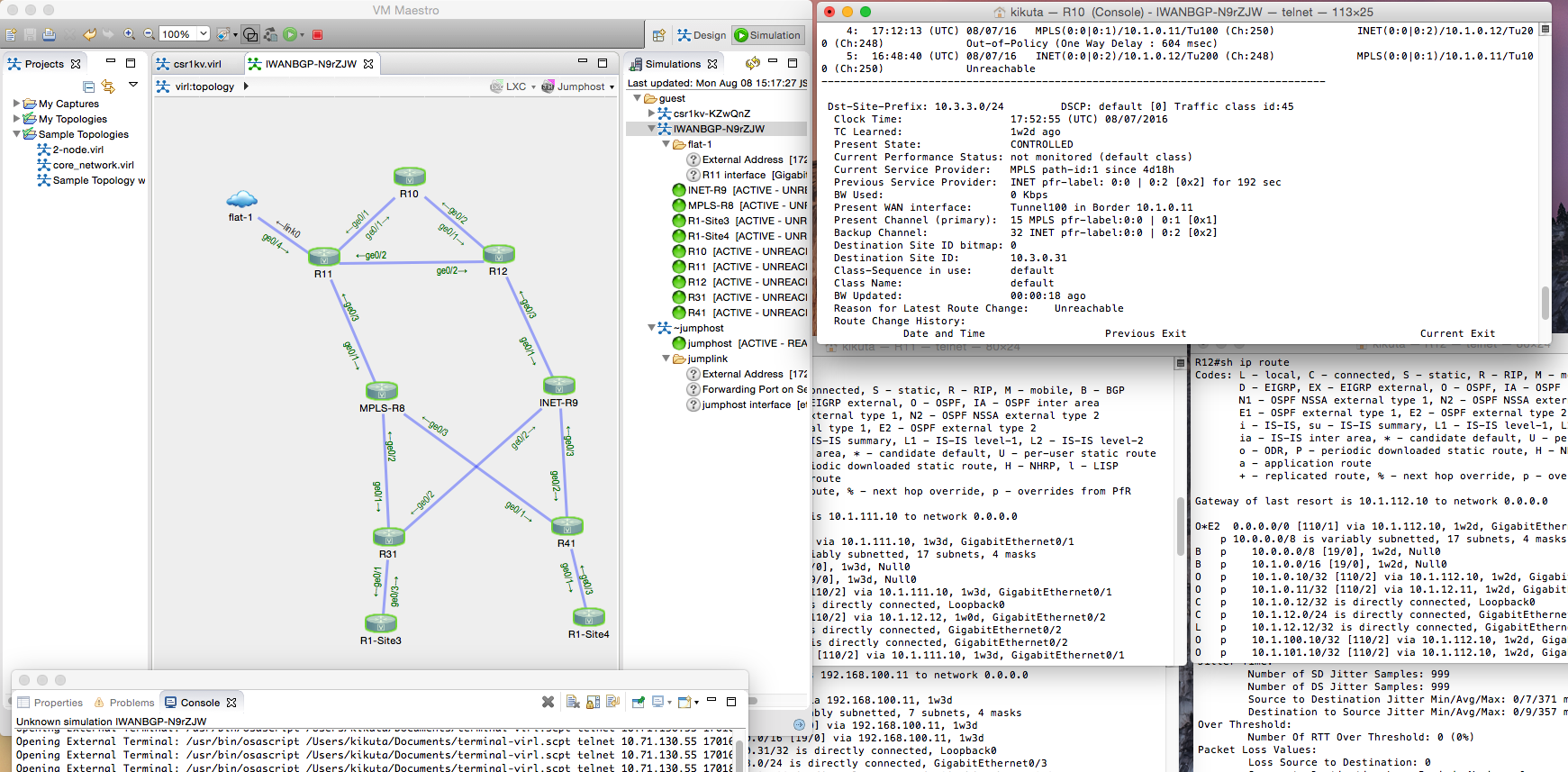This screenshot has width=1568, height=772.
Task: Open the zoom percentage dropdown
Action: tap(204, 34)
